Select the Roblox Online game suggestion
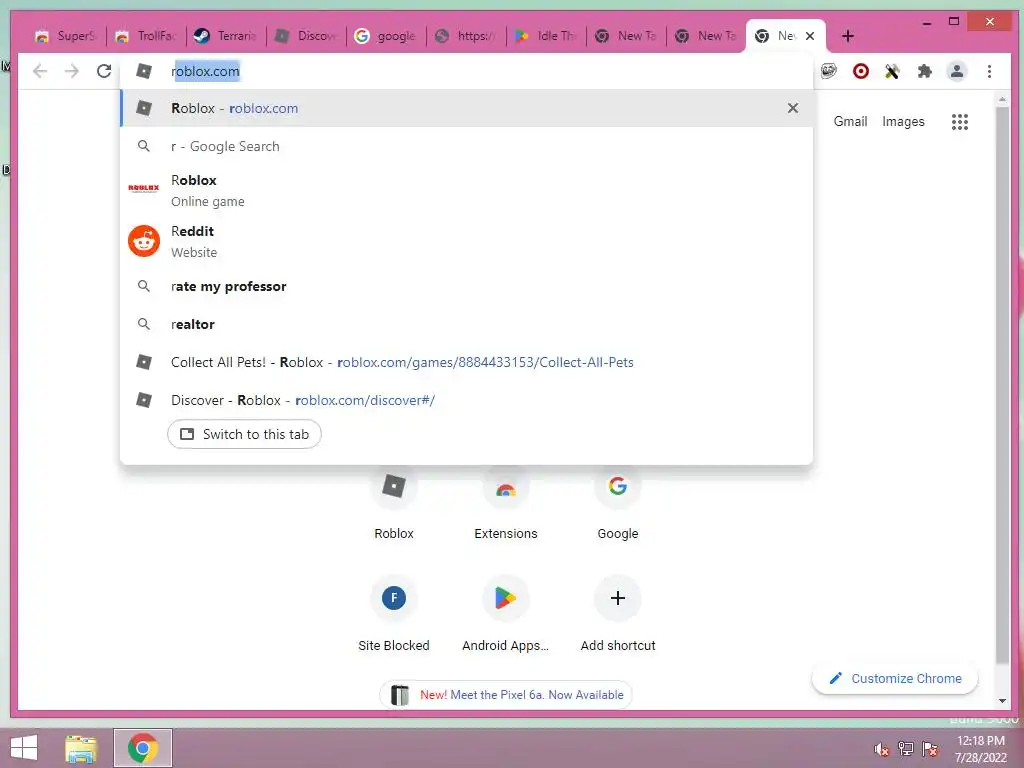This screenshot has width=1024, height=768. (466, 190)
